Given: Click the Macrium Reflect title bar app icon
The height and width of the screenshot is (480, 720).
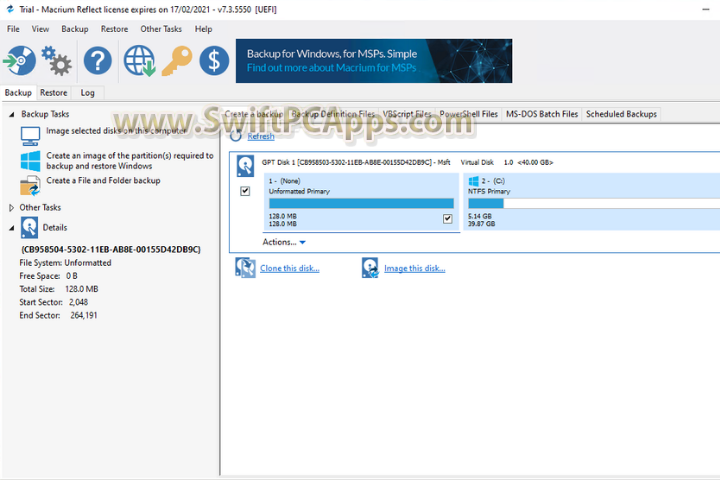Looking at the screenshot, I should point(10,9).
